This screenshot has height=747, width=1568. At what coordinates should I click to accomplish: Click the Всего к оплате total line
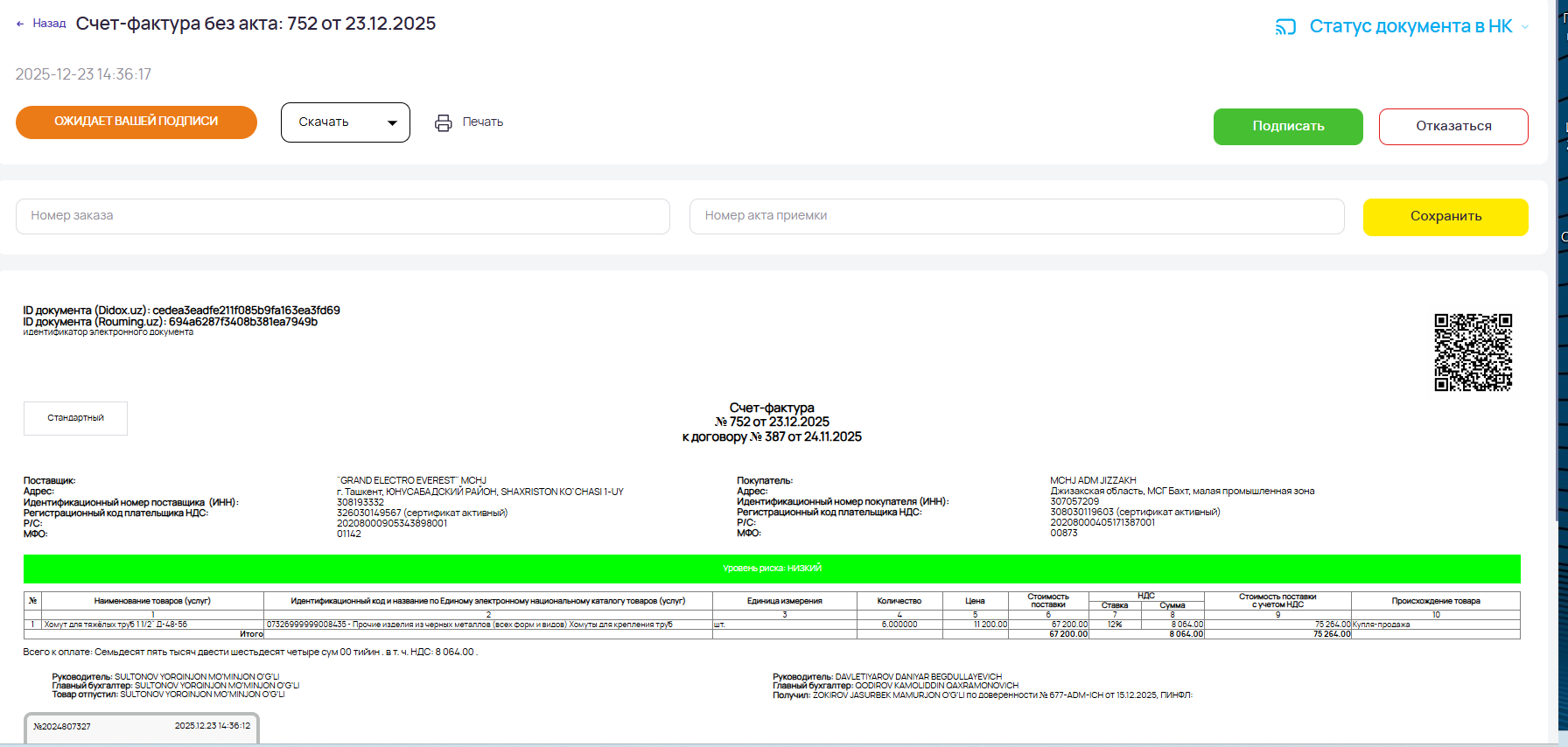[250, 652]
